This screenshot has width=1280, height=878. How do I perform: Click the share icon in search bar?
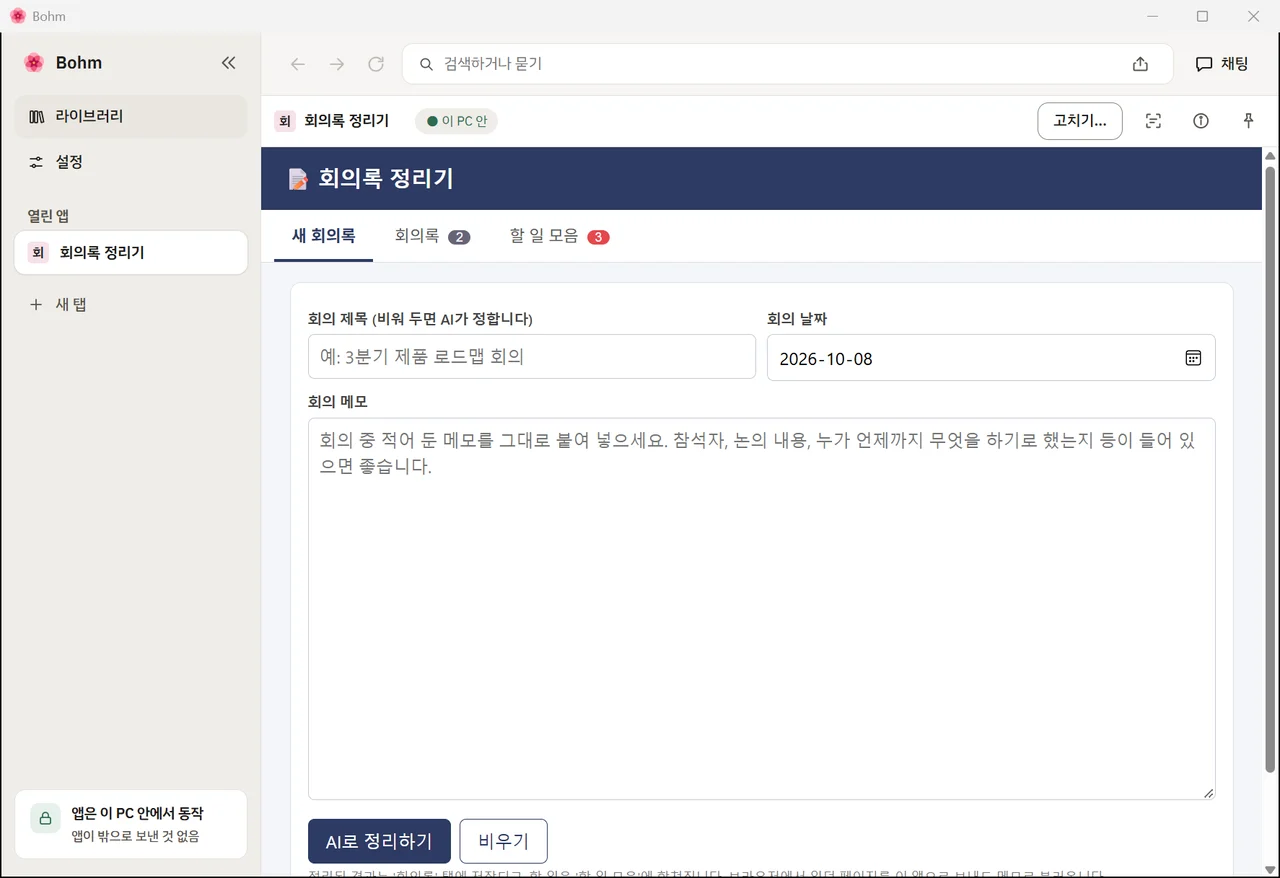[x=1140, y=64]
